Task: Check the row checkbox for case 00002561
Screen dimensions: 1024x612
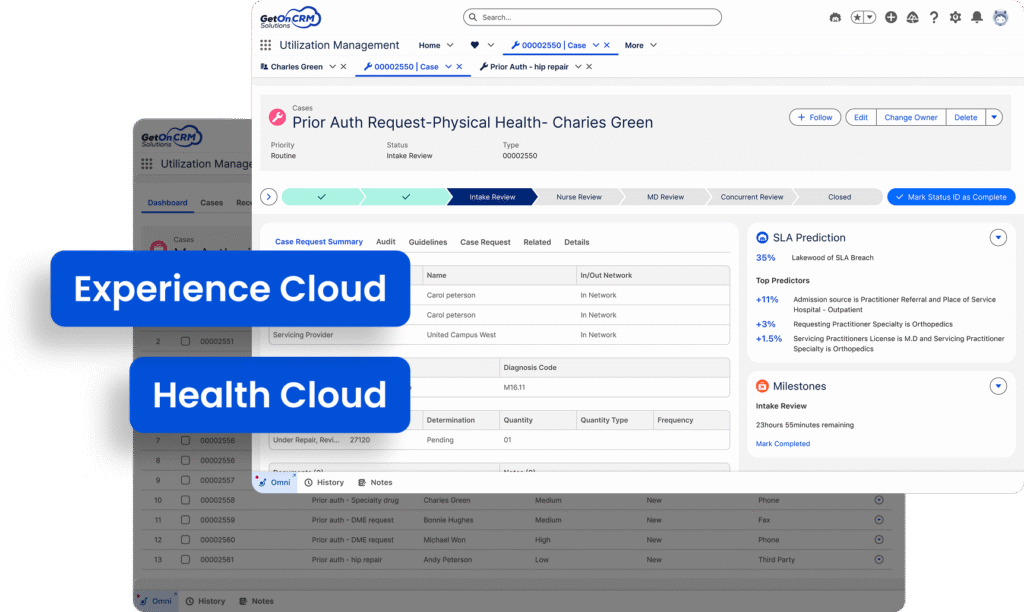Action: point(185,560)
